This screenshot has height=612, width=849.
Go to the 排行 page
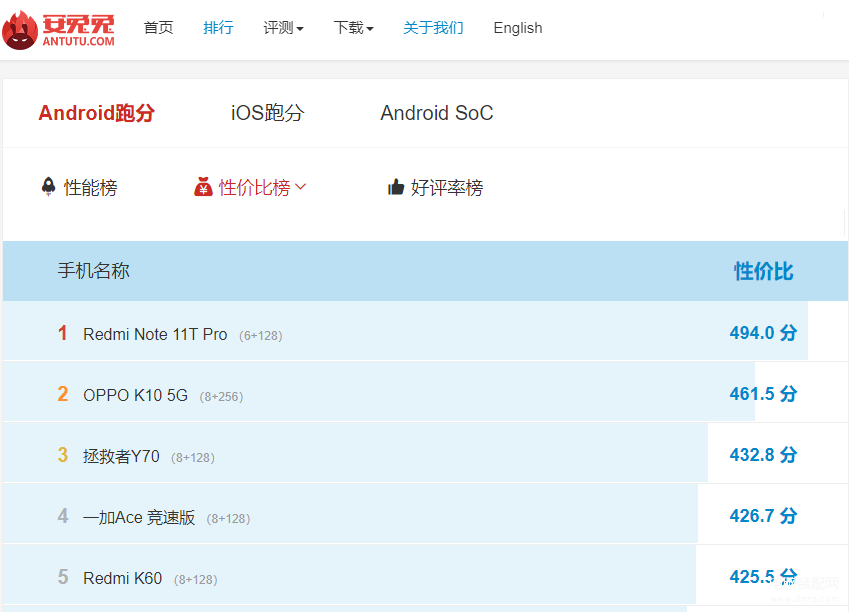click(218, 28)
